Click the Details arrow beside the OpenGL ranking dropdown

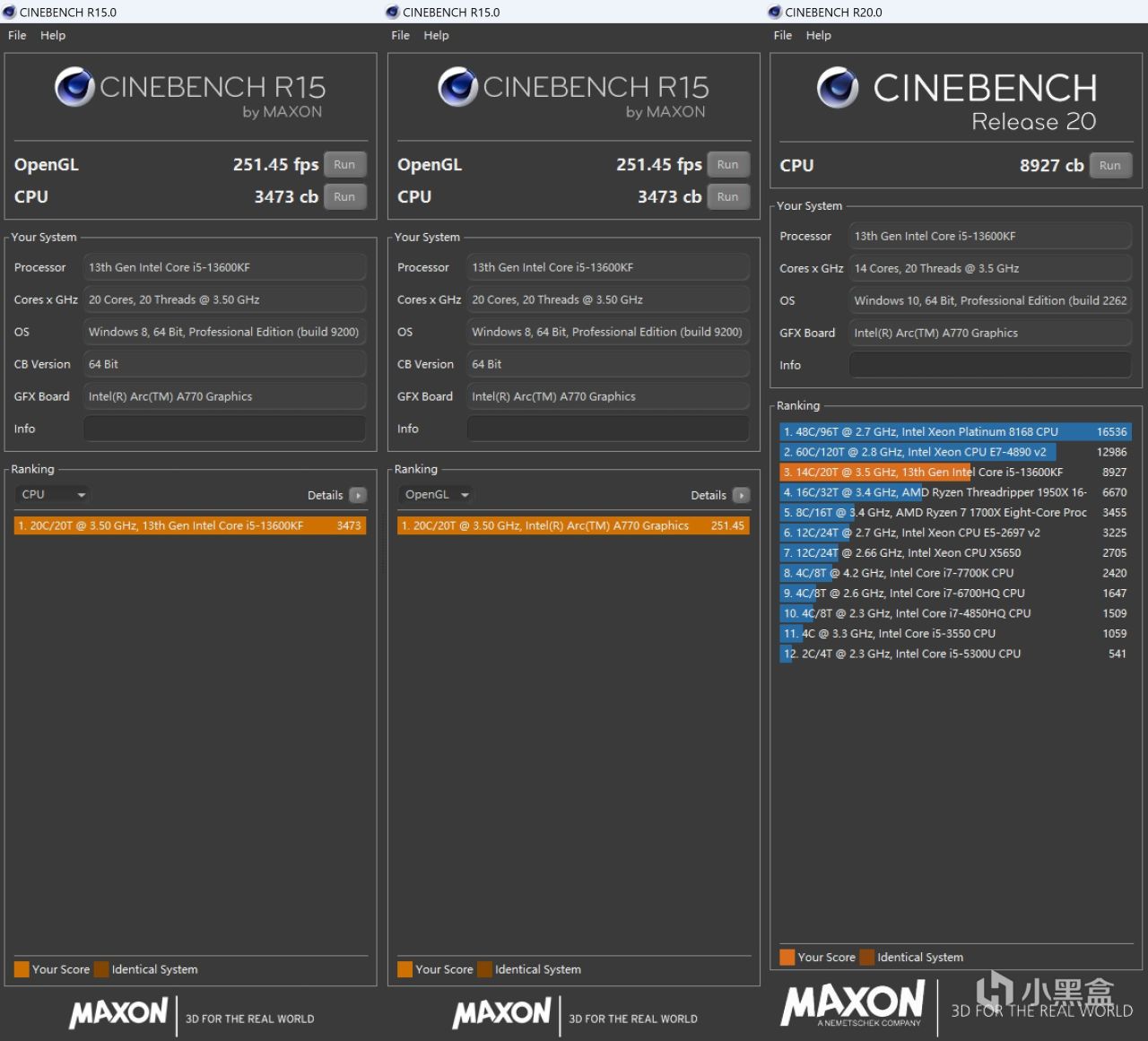coord(741,495)
